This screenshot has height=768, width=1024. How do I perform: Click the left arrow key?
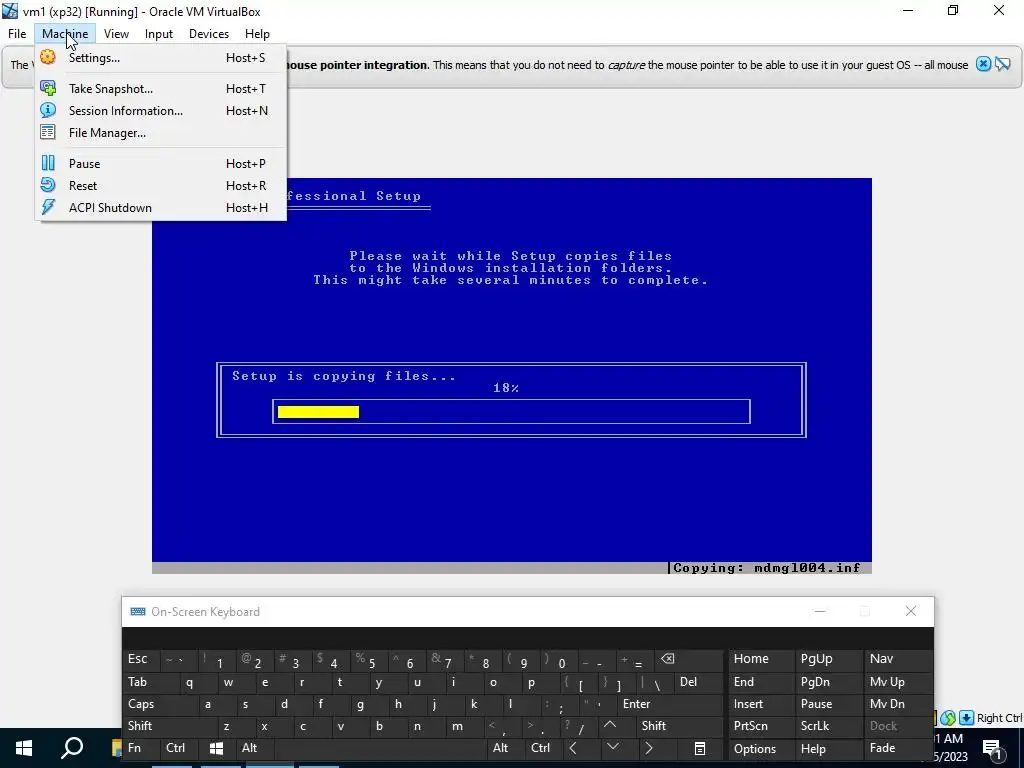(573, 748)
